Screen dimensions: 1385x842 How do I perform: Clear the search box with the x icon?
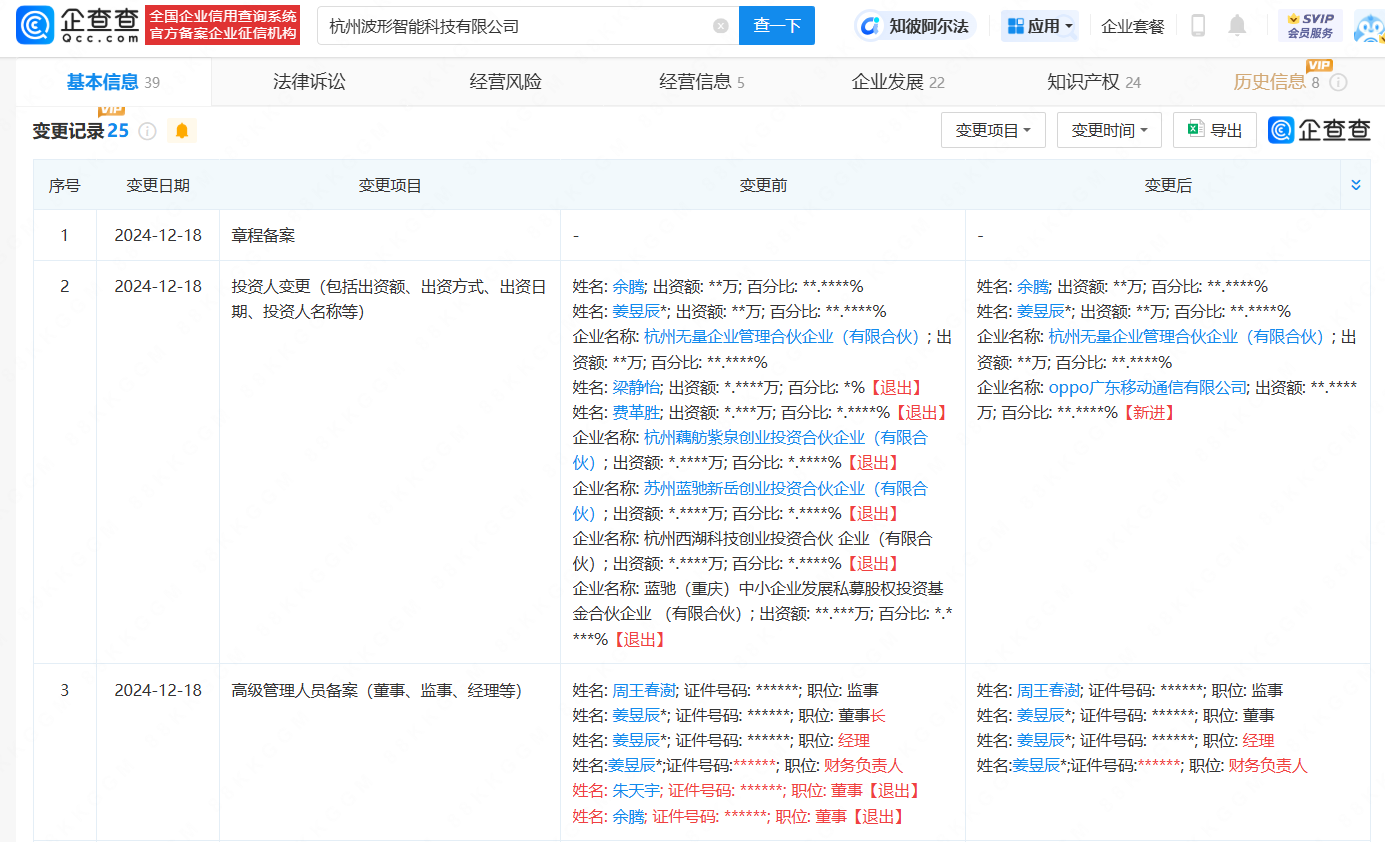click(722, 25)
